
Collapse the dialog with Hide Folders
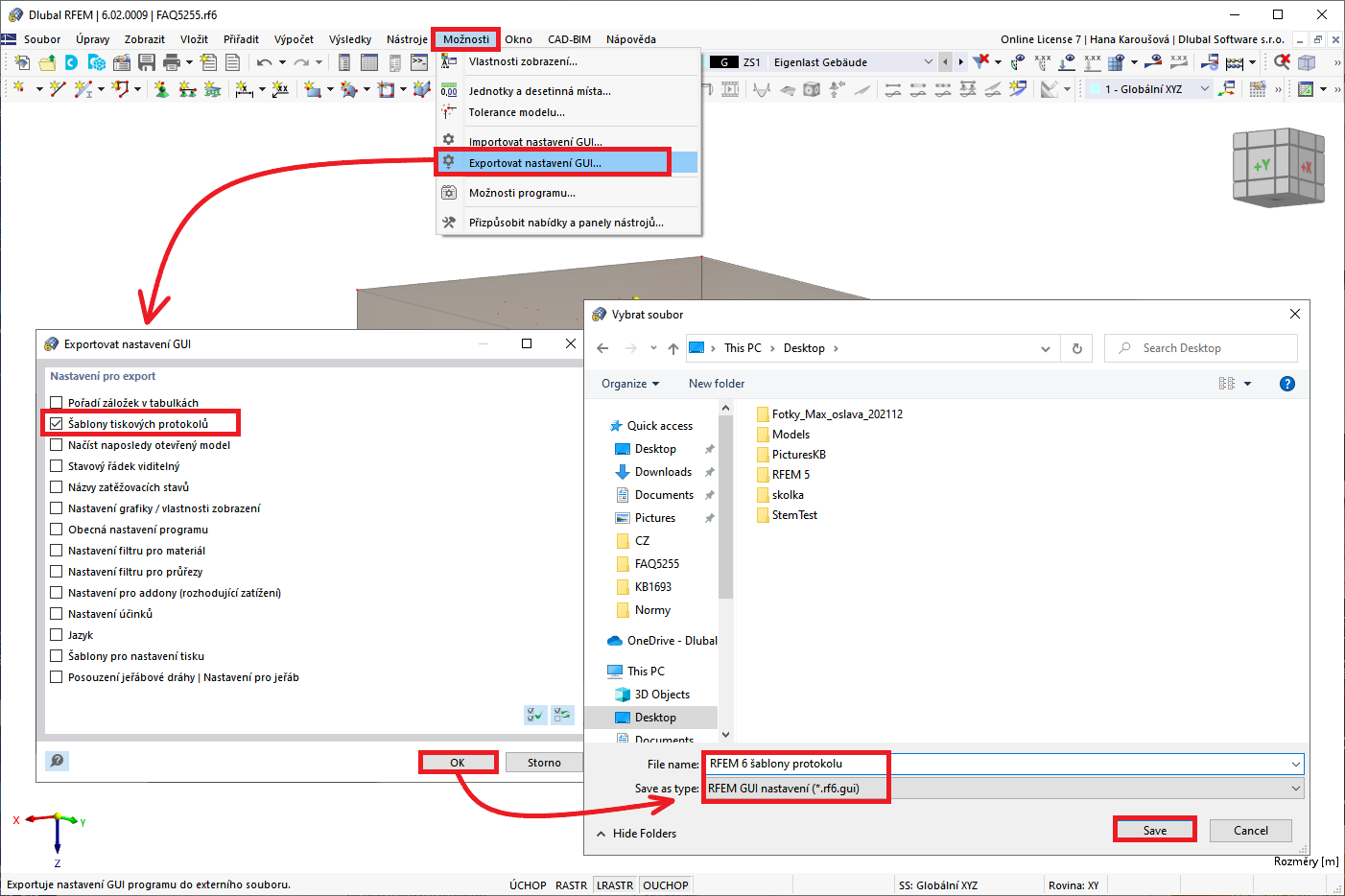point(636,834)
